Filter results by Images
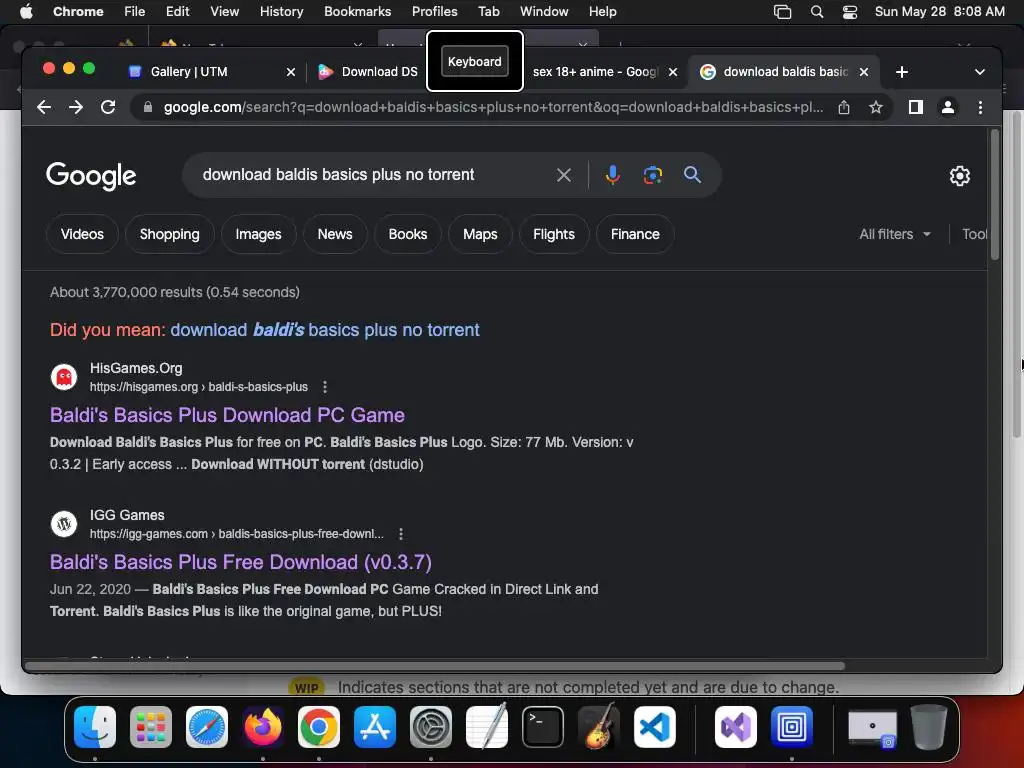The width and height of the screenshot is (1024, 768). point(259,234)
